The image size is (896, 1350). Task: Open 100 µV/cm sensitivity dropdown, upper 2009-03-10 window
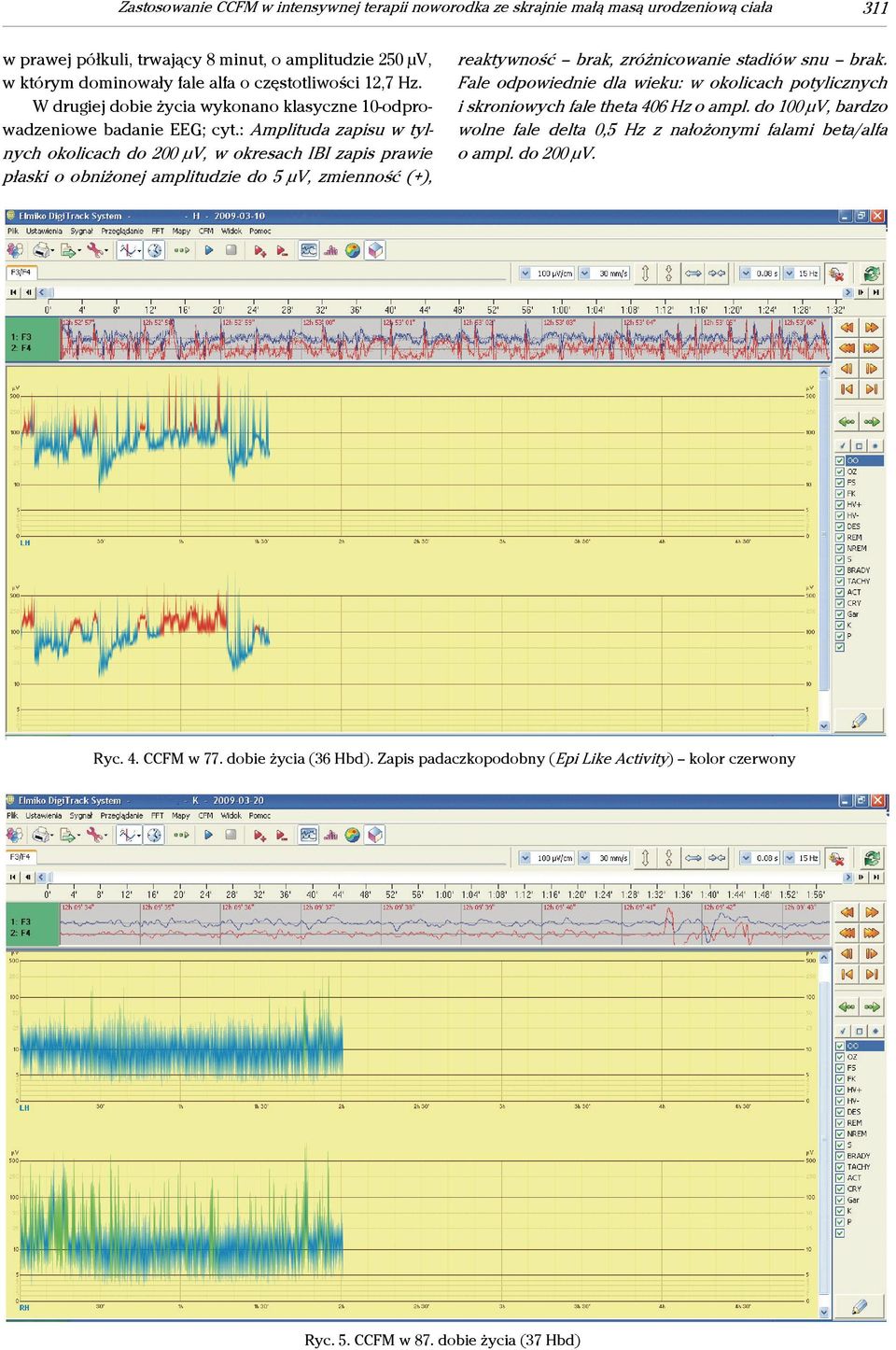(x=525, y=274)
